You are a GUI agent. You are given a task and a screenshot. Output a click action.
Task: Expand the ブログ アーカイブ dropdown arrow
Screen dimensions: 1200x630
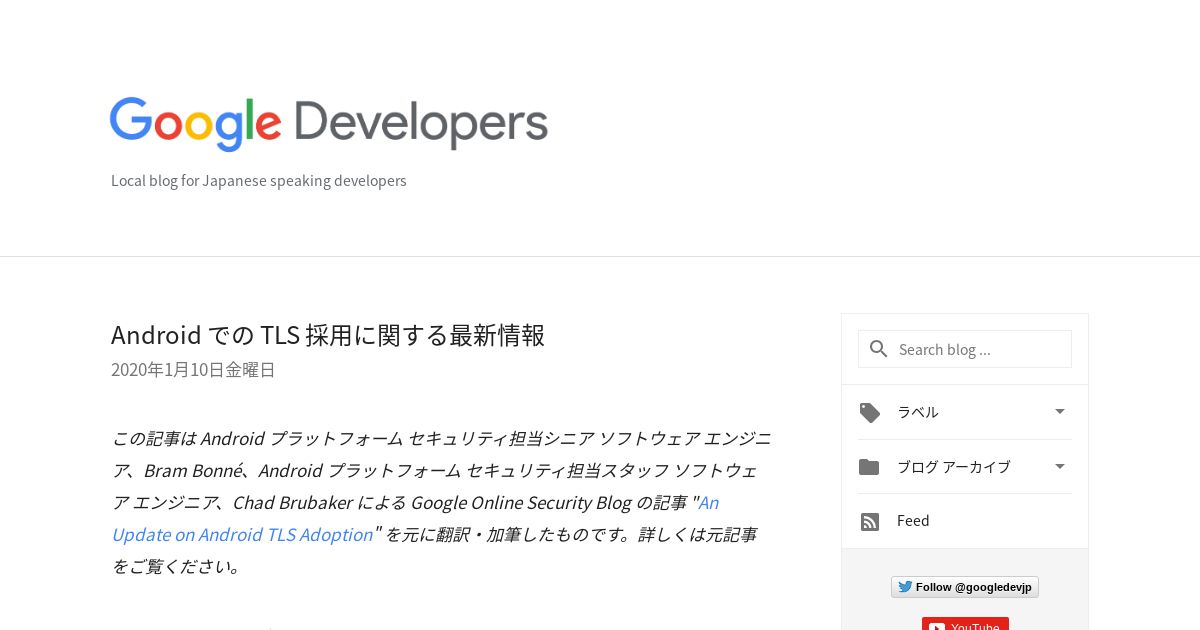(1060, 466)
